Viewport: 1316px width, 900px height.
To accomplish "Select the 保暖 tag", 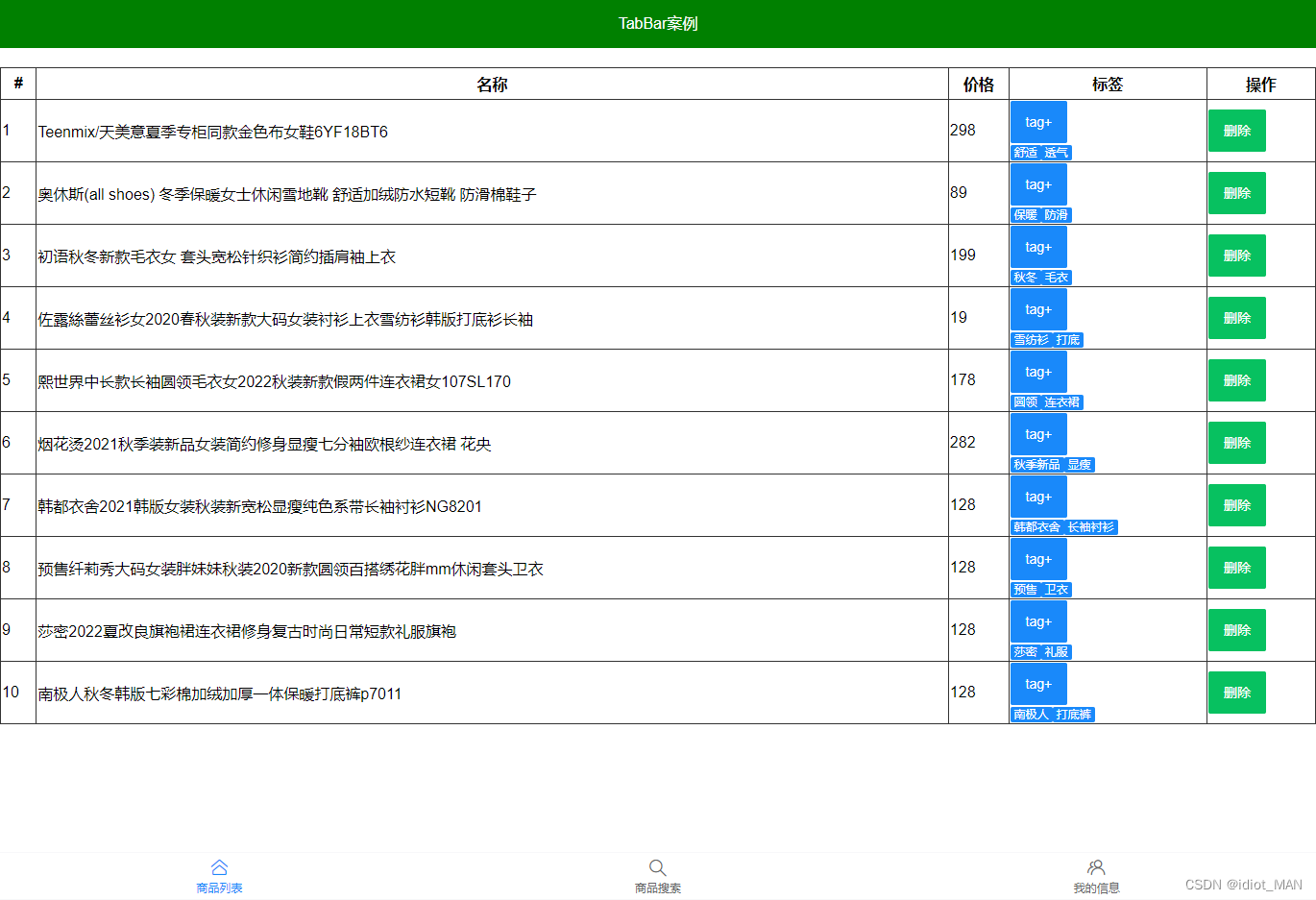I will 1026,215.
